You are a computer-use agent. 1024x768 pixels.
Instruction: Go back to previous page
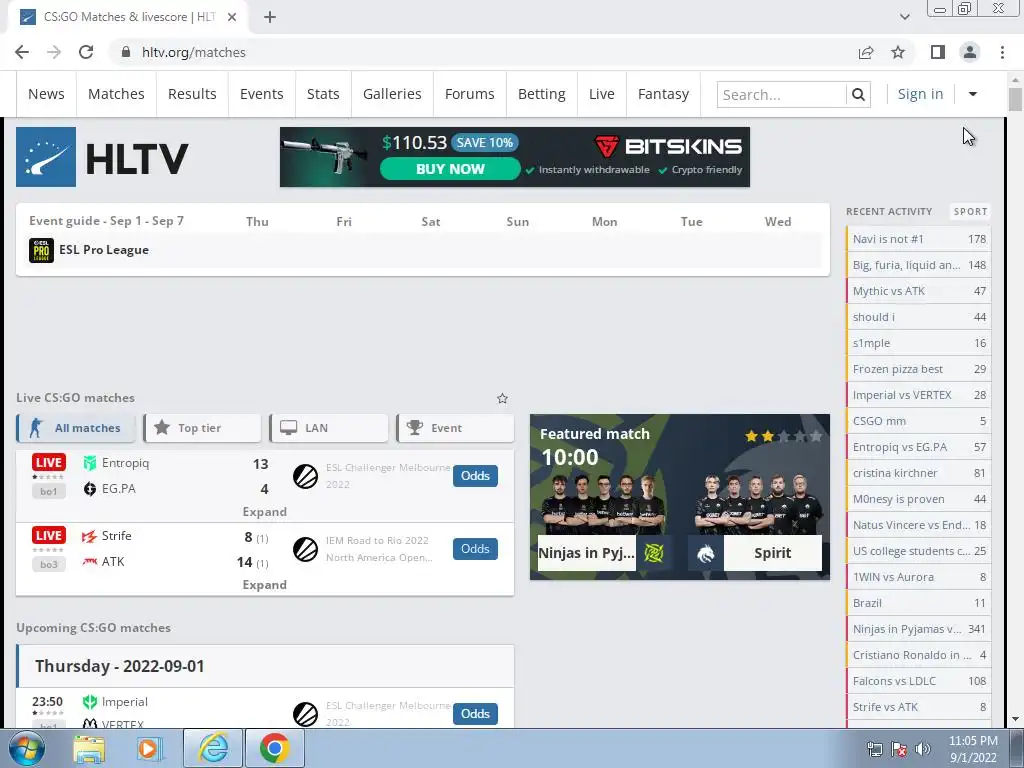(22, 52)
